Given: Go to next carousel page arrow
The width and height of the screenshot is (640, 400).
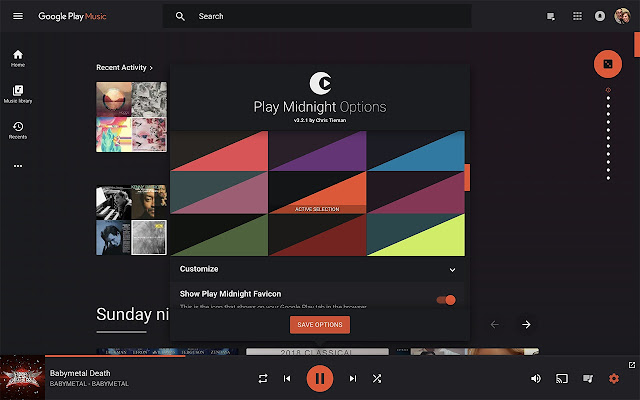Looking at the screenshot, I should (x=526, y=324).
